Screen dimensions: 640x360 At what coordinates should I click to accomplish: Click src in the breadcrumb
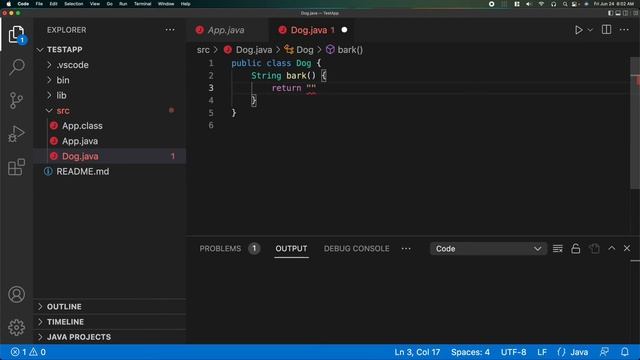point(203,50)
